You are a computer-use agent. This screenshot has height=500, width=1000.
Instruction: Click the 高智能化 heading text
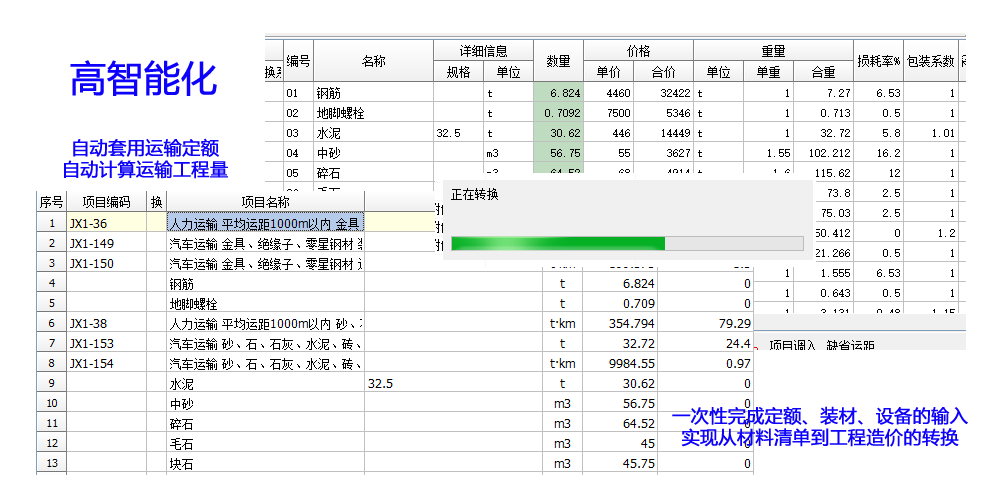(x=143, y=78)
